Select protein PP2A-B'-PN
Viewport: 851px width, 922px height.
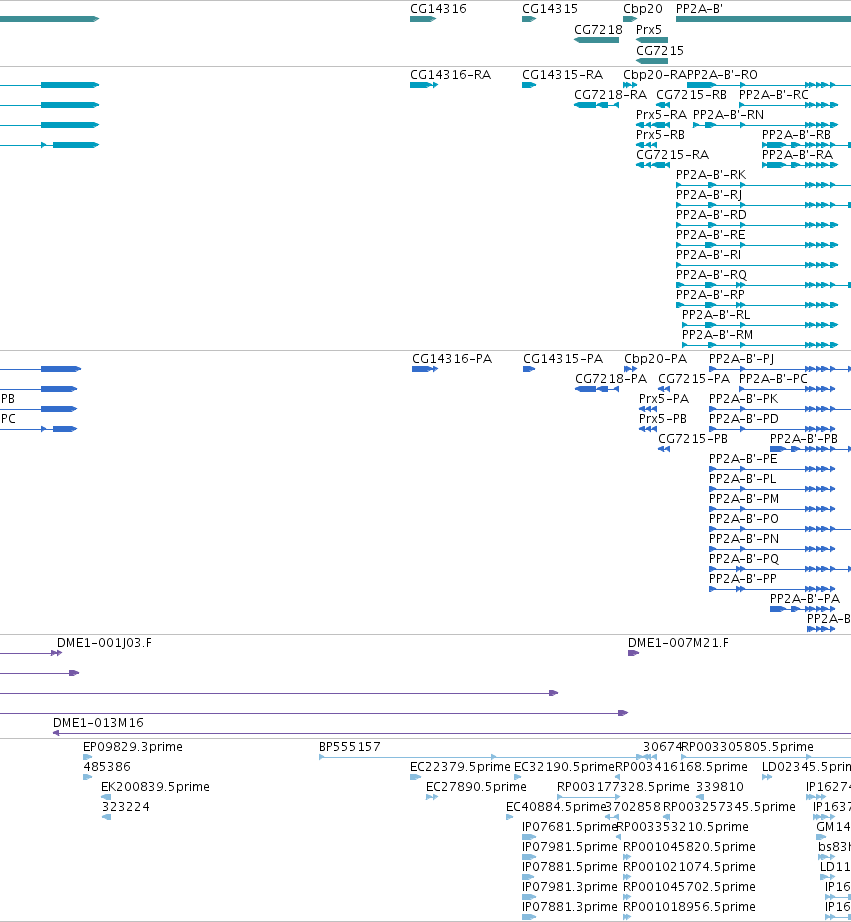tap(744, 539)
